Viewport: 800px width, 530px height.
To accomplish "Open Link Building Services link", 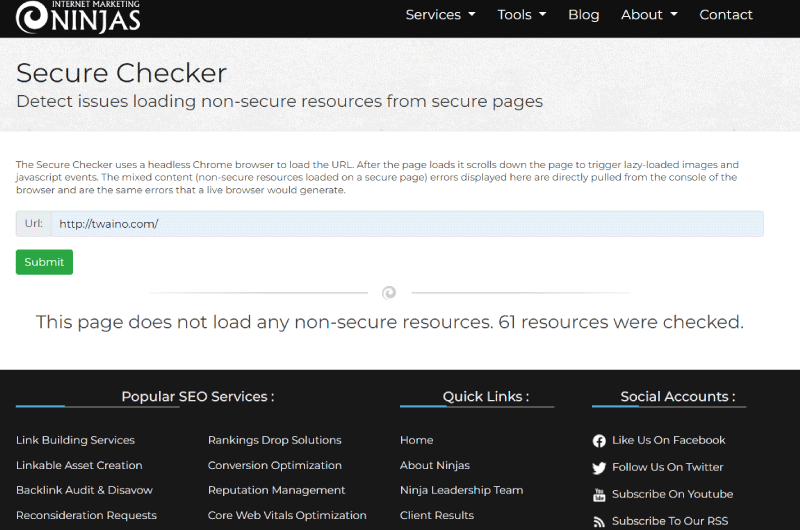I will [x=76, y=440].
